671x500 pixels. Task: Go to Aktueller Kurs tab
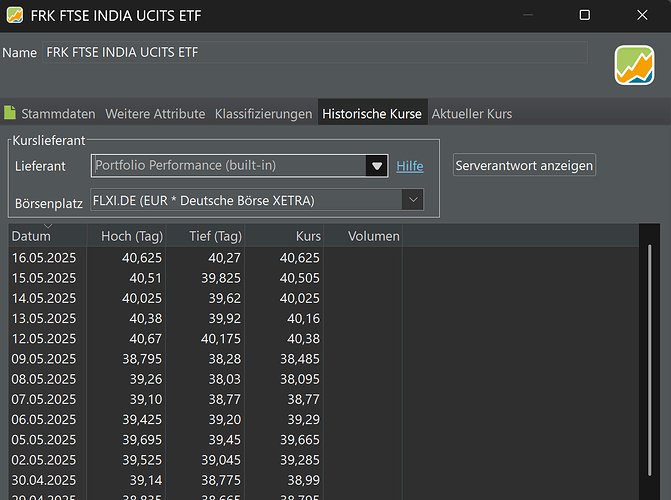(x=472, y=114)
